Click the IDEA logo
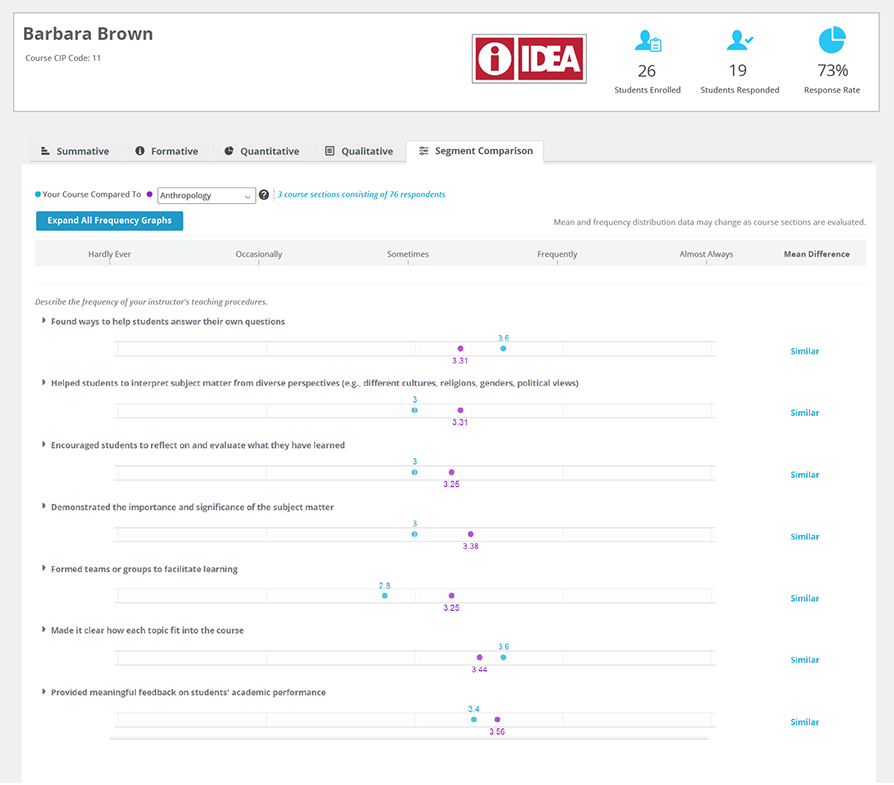 [x=529, y=58]
